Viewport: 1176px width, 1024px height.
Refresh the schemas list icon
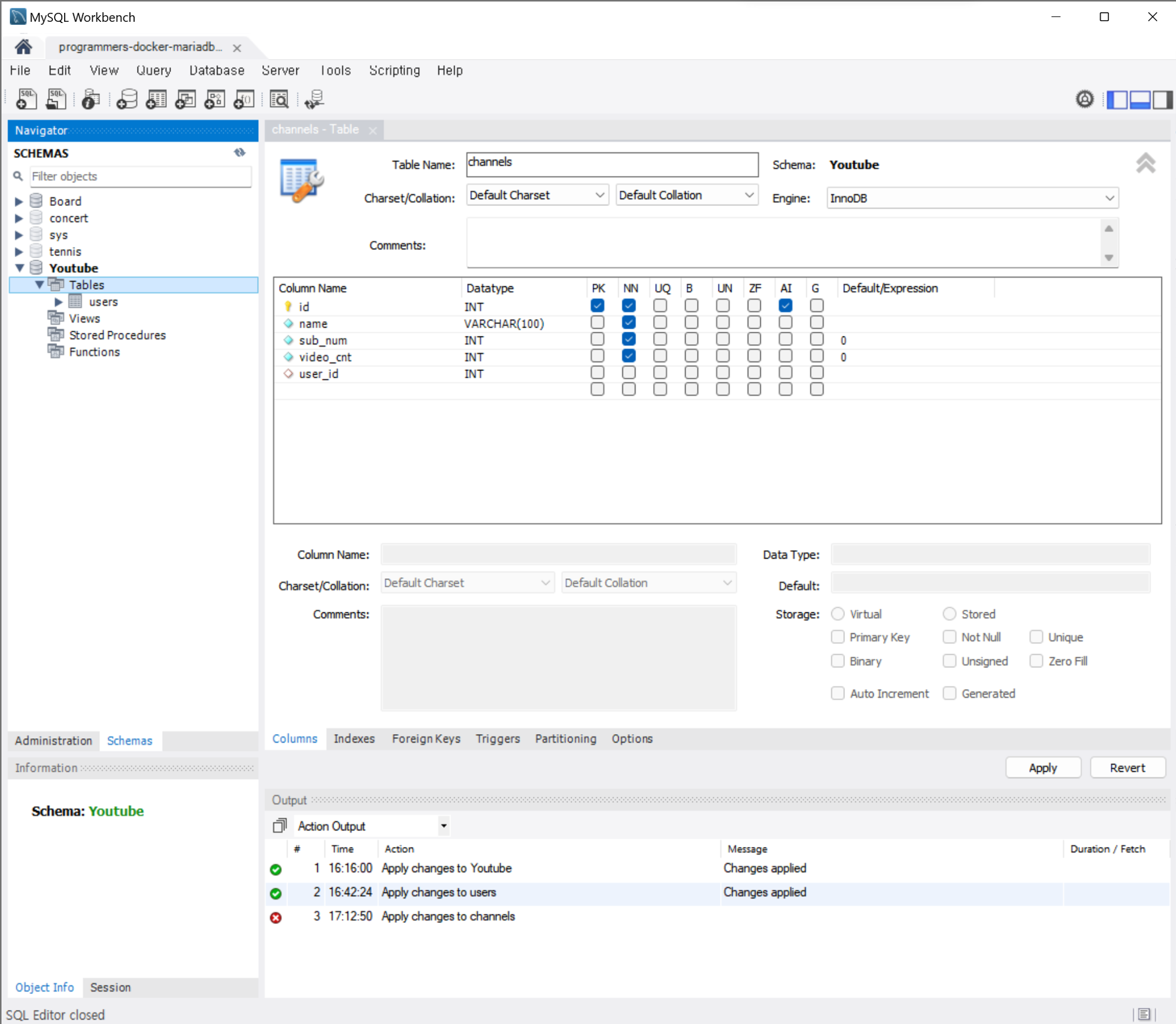coord(239,153)
